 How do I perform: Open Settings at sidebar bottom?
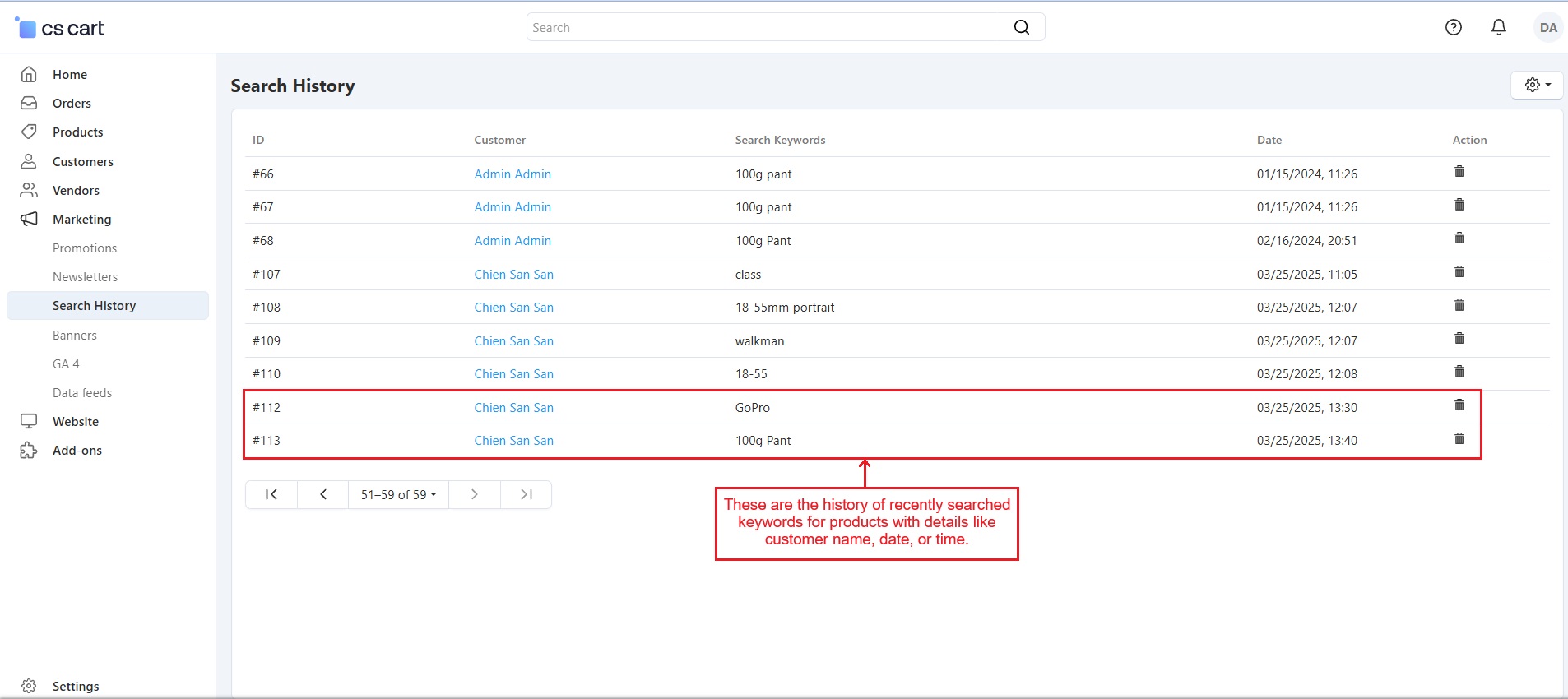pos(75,686)
